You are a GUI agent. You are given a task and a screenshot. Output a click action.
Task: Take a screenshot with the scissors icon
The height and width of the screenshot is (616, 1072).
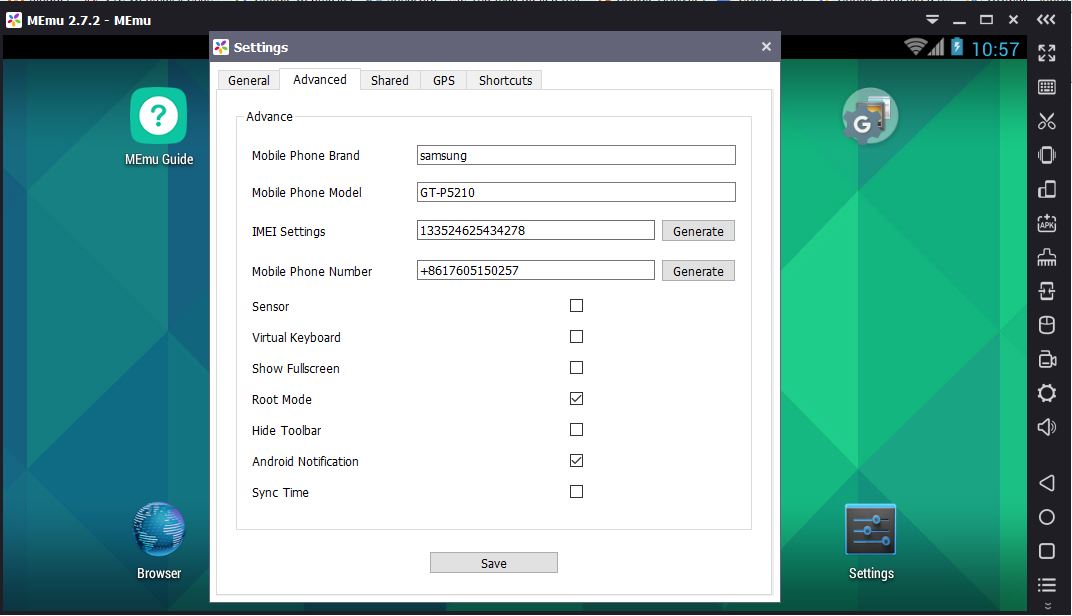click(1046, 121)
